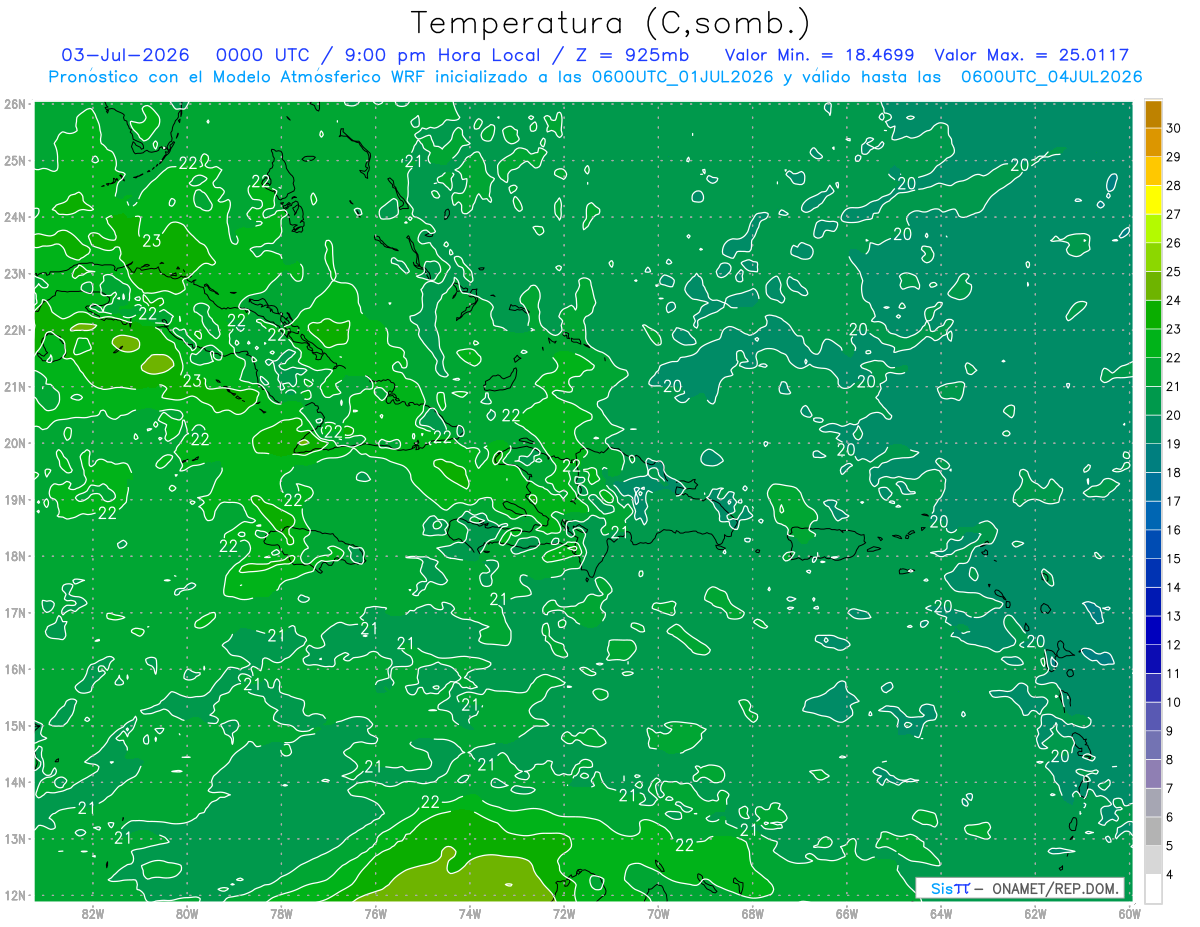Click the "Valor Min. = 18.4699" readout
This screenshot has width=1200, height=927.
click(x=819, y=55)
